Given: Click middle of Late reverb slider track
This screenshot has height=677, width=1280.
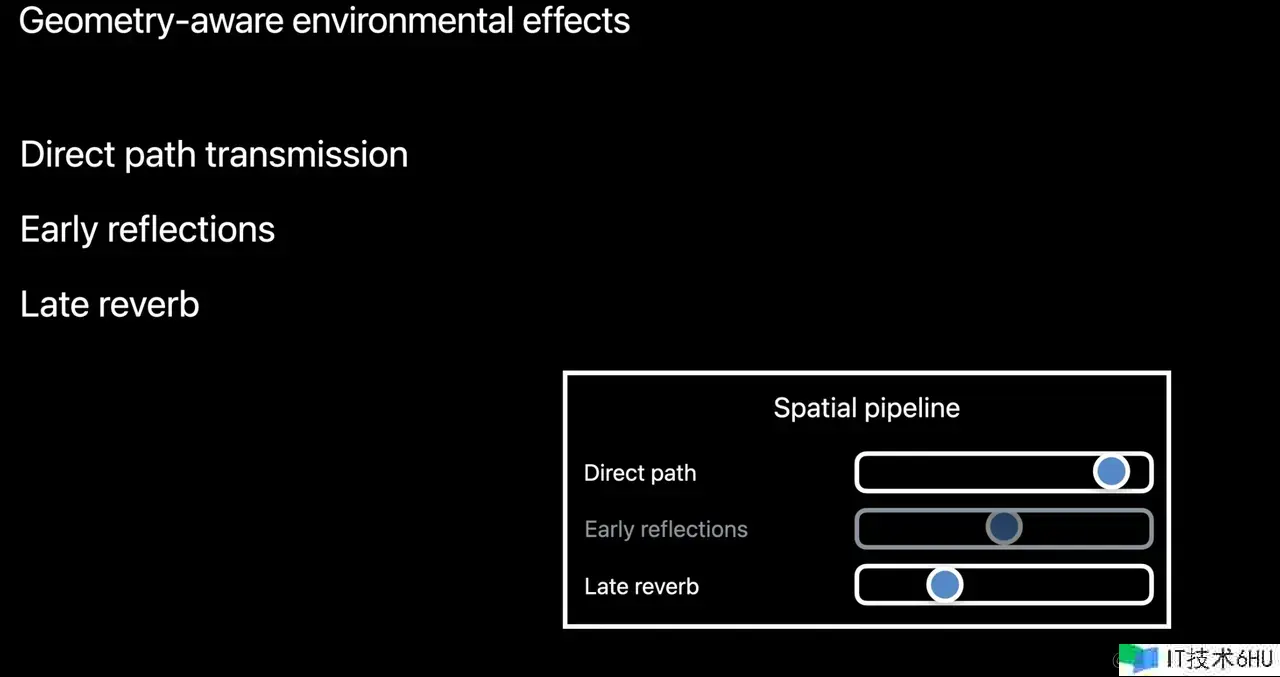Looking at the screenshot, I should point(1004,585).
